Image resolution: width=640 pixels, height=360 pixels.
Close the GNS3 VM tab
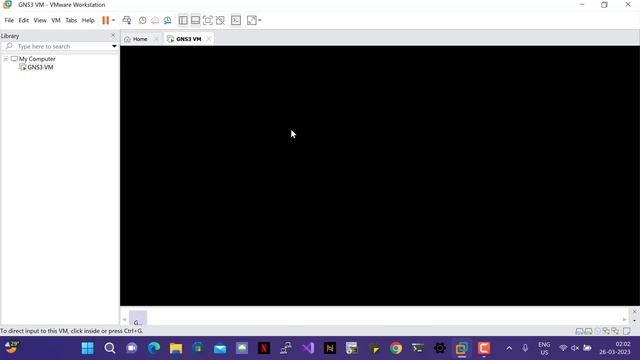(x=209, y=39)
